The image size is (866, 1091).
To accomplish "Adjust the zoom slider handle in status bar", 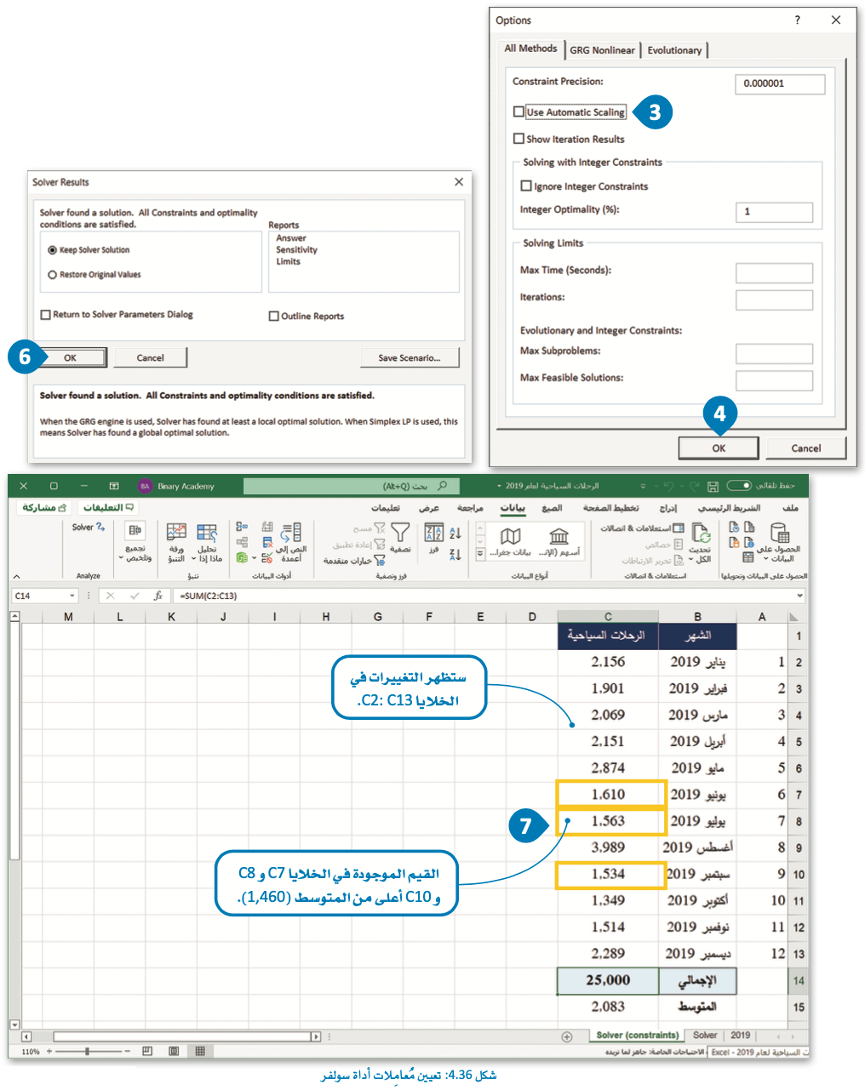I will (x=87, y=1051).
